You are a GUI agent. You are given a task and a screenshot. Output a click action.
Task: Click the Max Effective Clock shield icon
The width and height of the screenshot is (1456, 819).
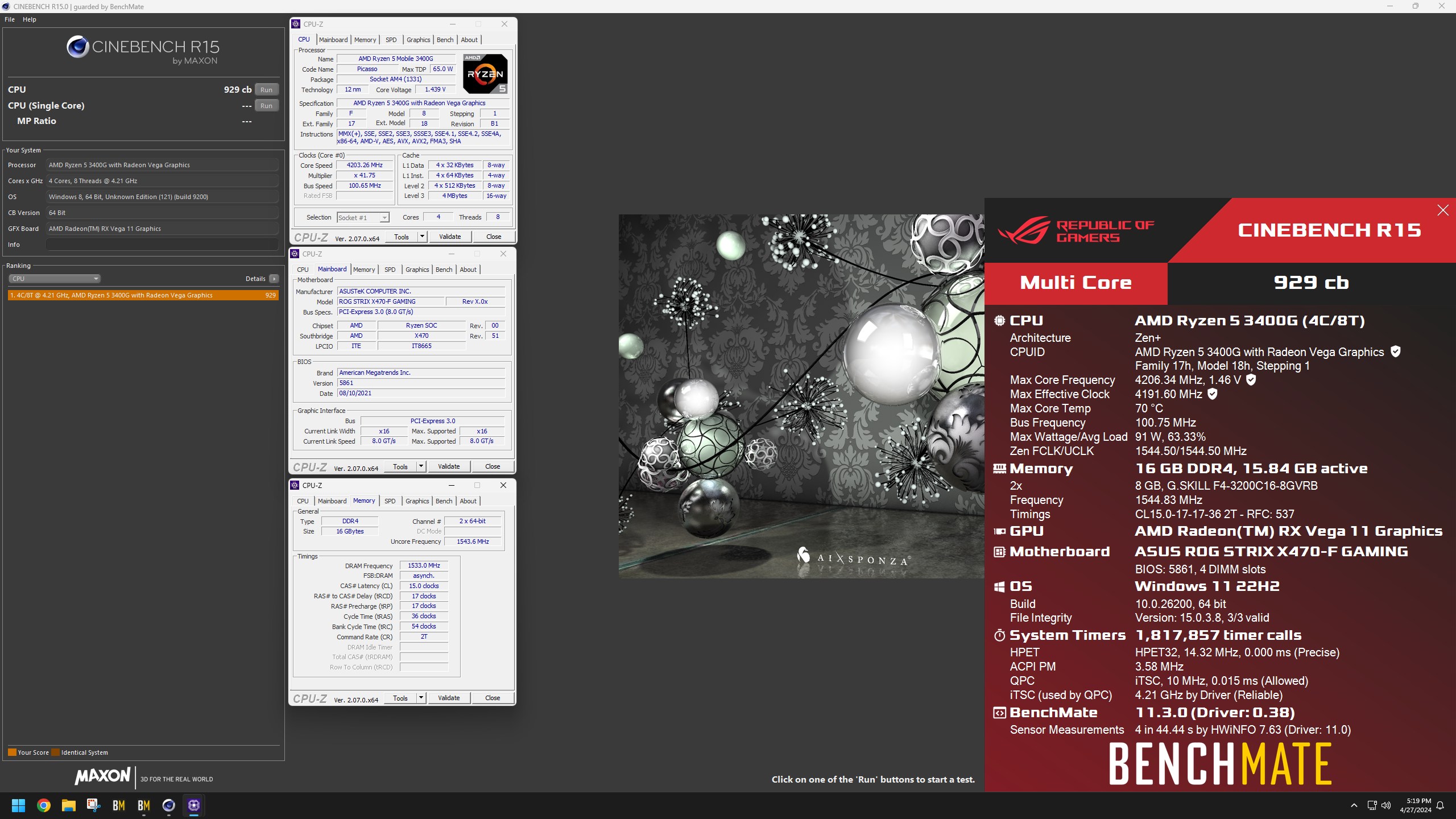1213,394
